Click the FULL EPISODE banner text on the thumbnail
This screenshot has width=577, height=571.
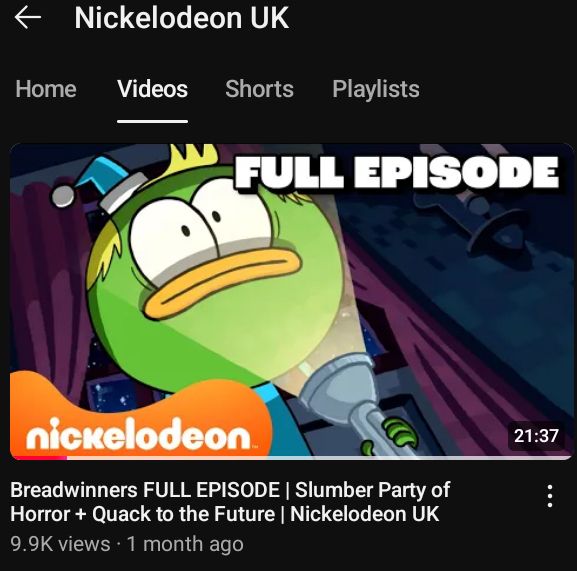[x=397, y=172]
